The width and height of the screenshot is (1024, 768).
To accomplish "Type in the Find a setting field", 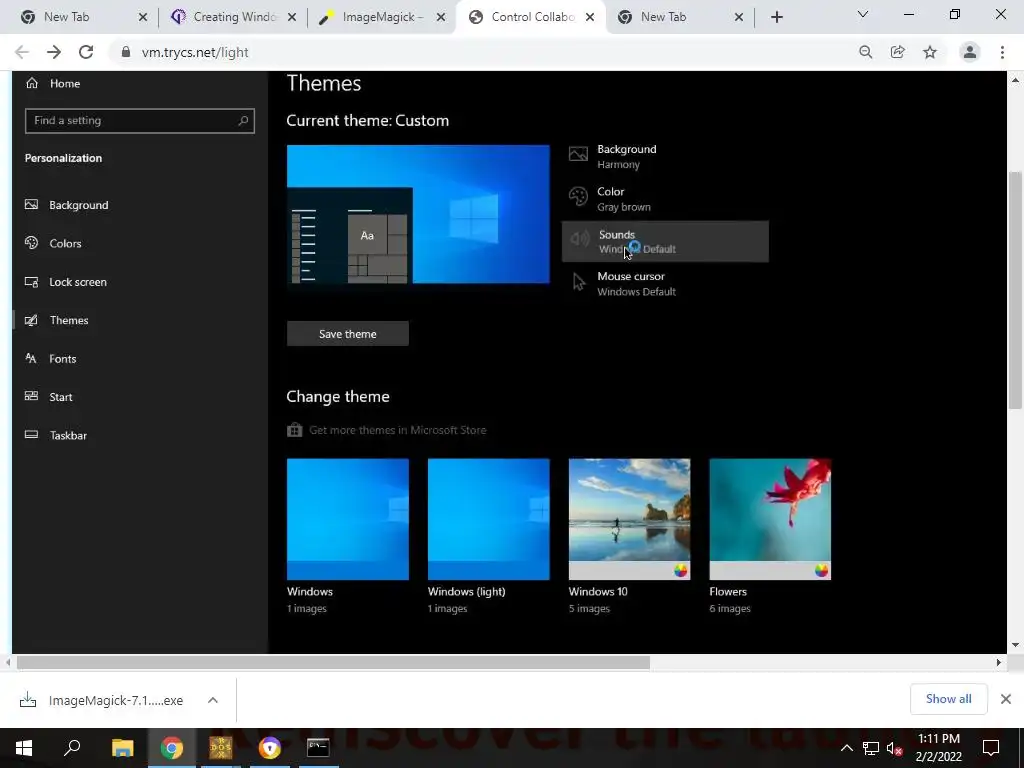I will [140, 120].
